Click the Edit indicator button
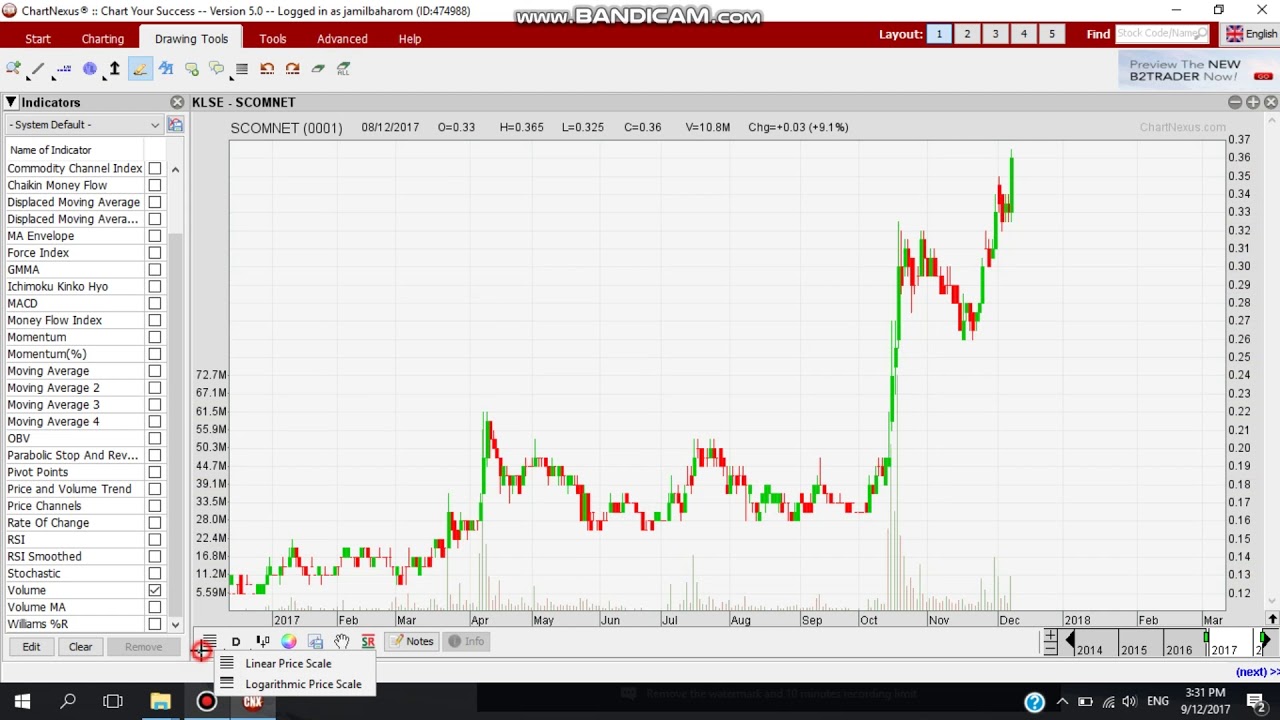This screenshot has width=1280, height=720. point(32,647)
